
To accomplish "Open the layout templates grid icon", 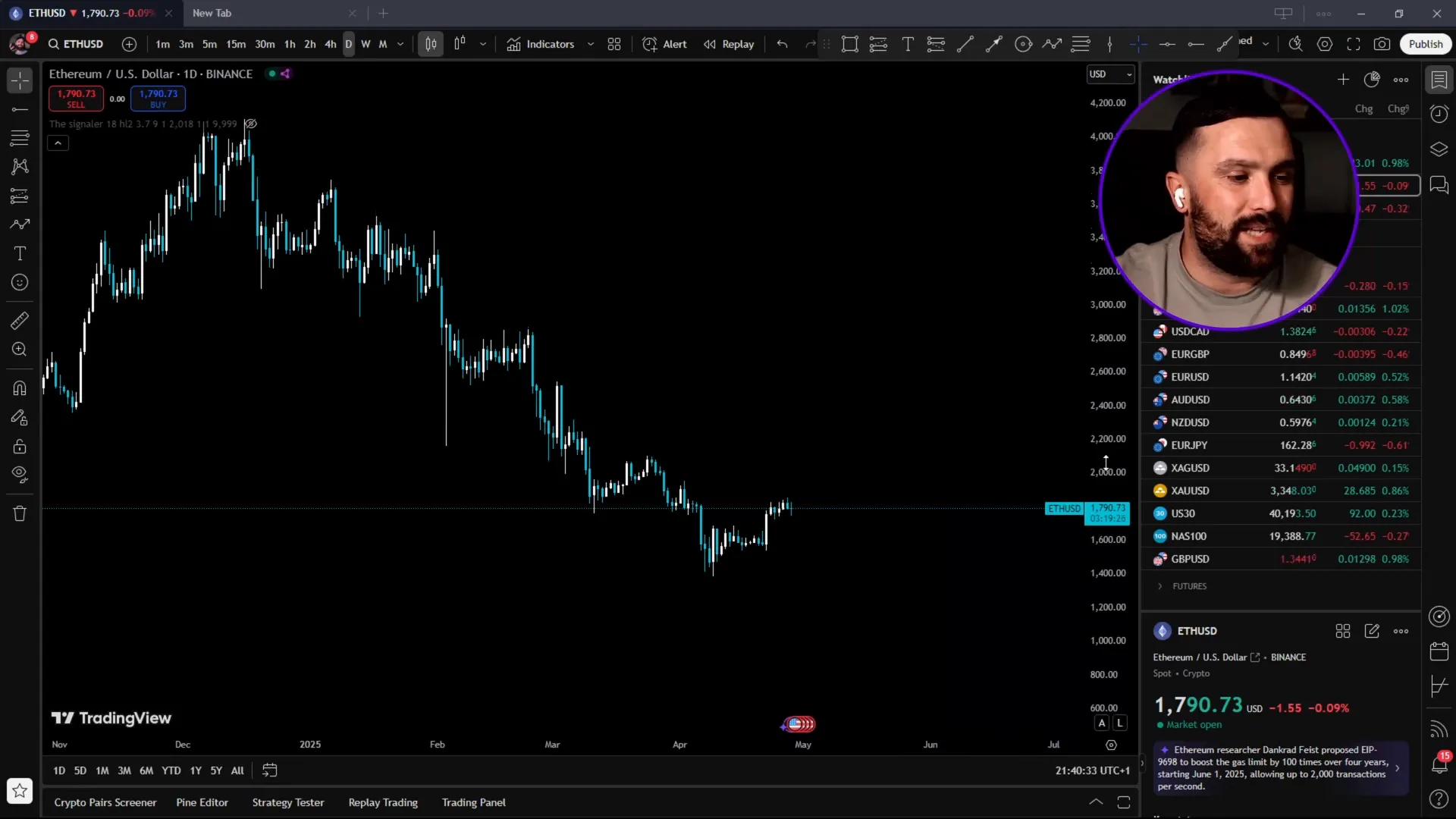I will point(614,44).
